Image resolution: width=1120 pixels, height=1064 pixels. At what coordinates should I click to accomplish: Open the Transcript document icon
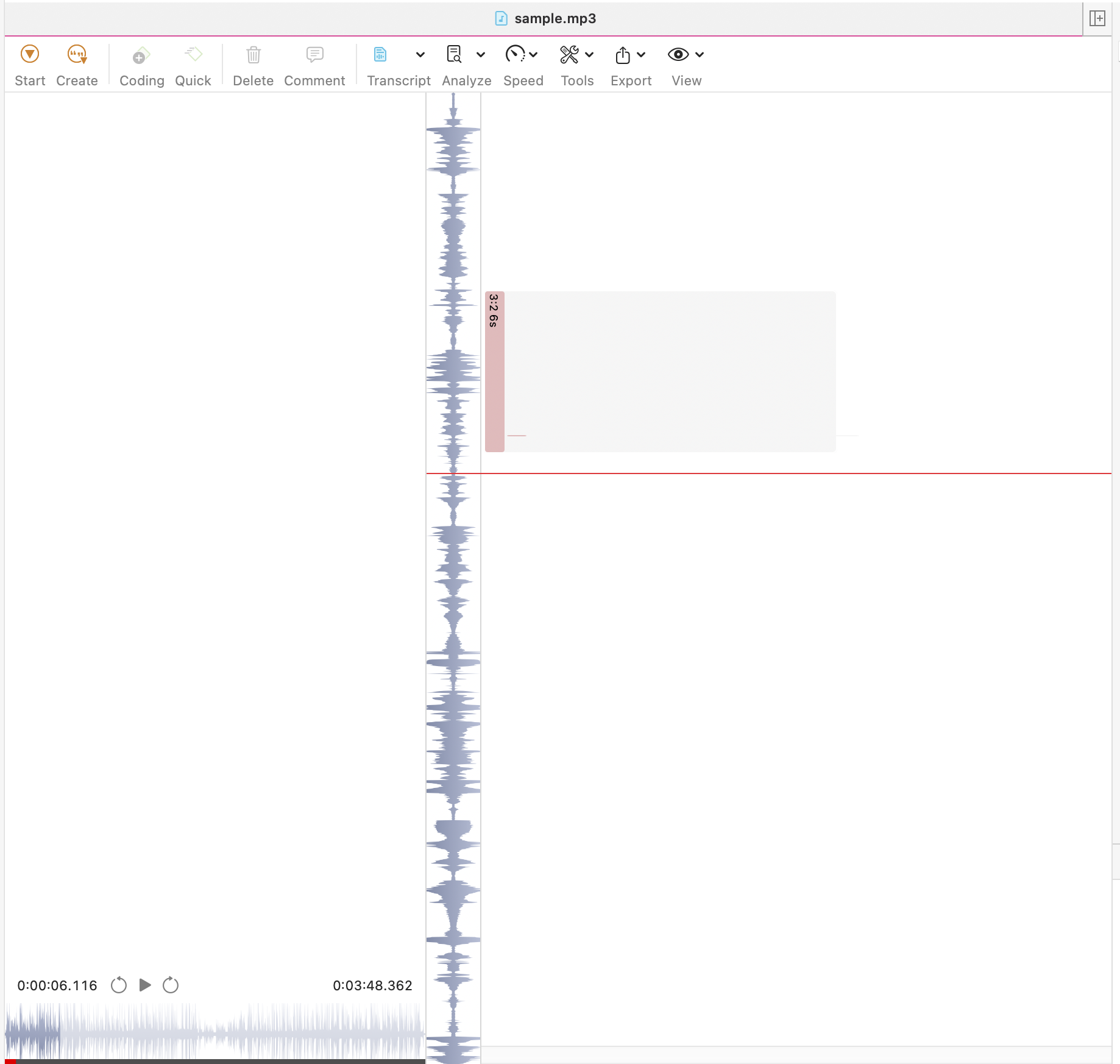380,54
